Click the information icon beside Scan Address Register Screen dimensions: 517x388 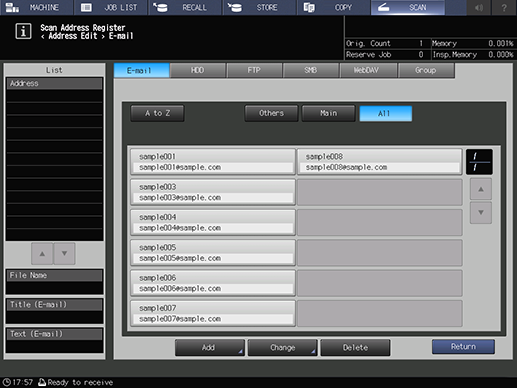(x=23, y=31)
